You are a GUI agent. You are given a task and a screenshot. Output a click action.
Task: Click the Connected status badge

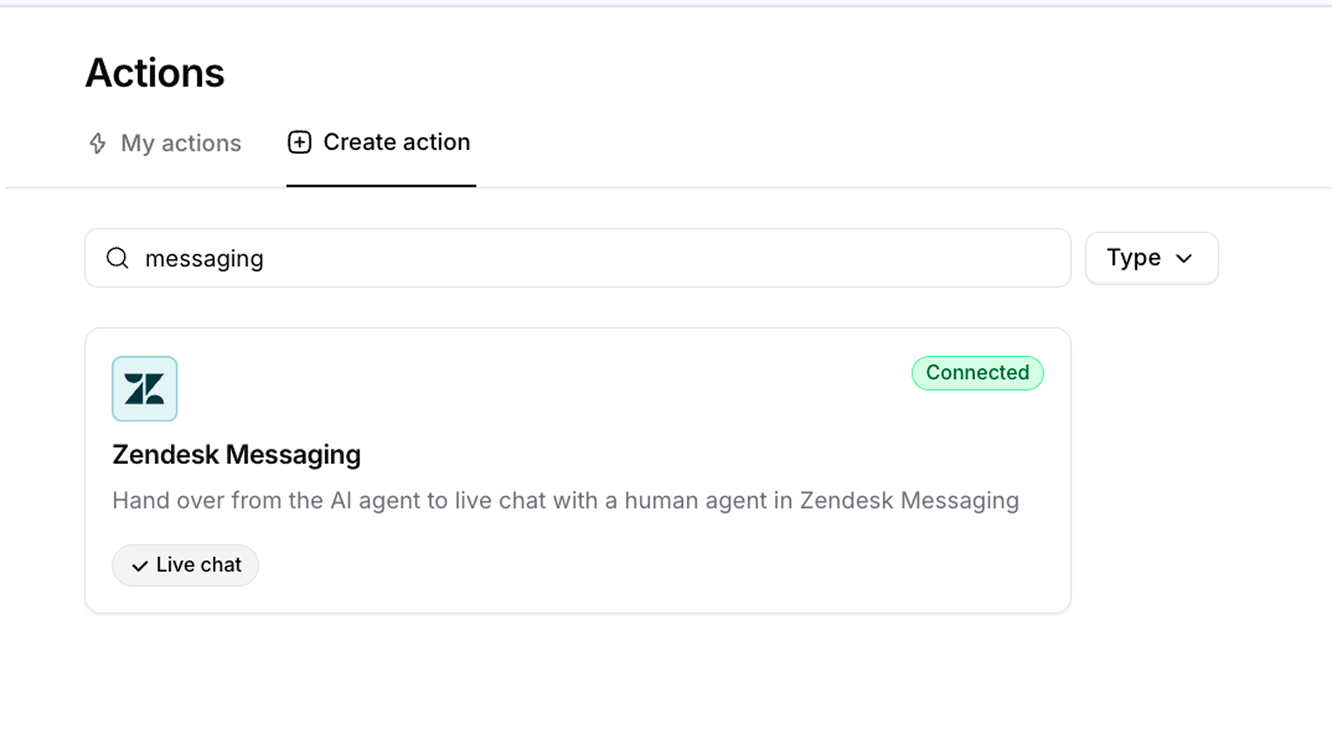point(977,373)
